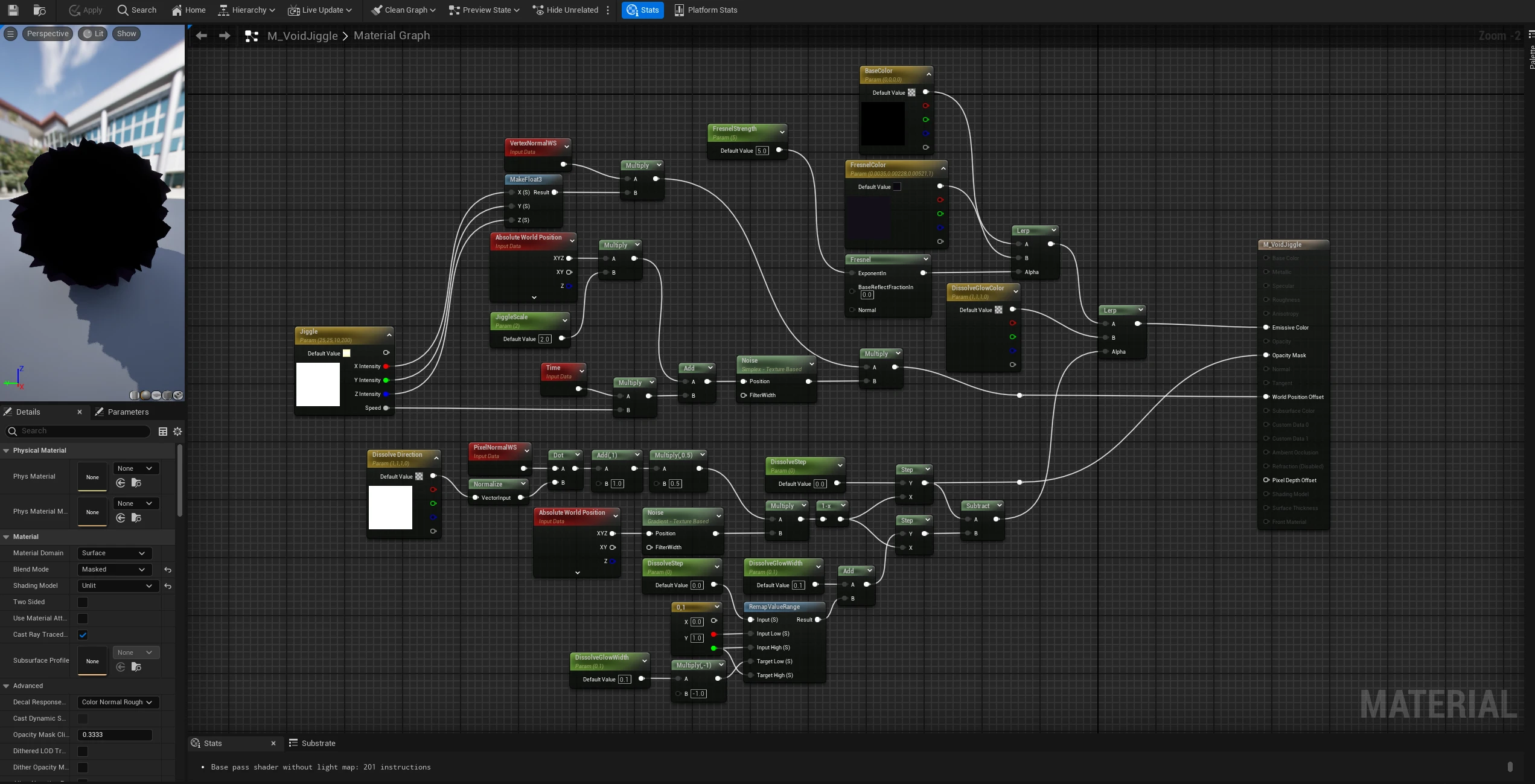Open the Shading Model dropdown
Image resolution: width=1535 pixels, height=784 pixels.
(117, 586)
